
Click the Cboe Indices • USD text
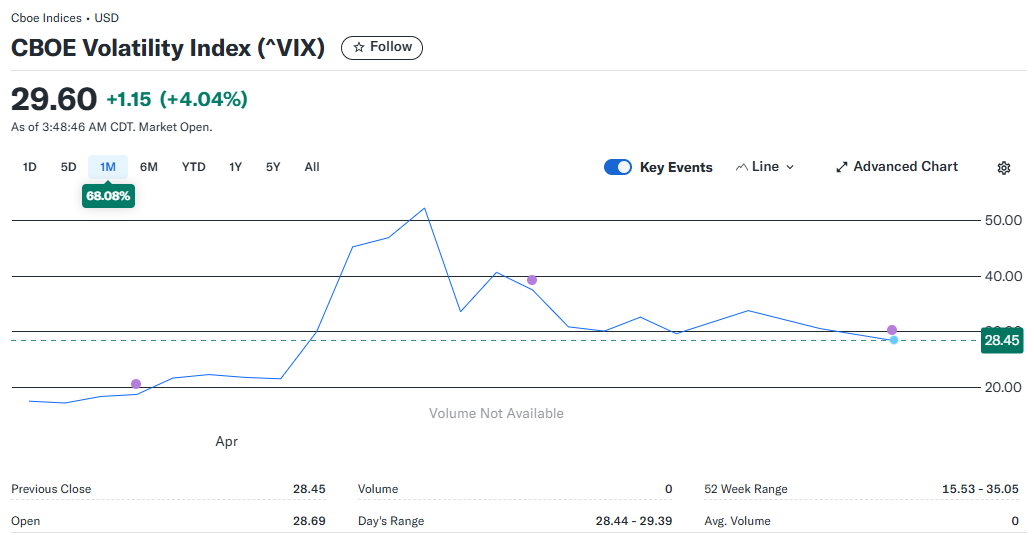[x=65, y=18]
